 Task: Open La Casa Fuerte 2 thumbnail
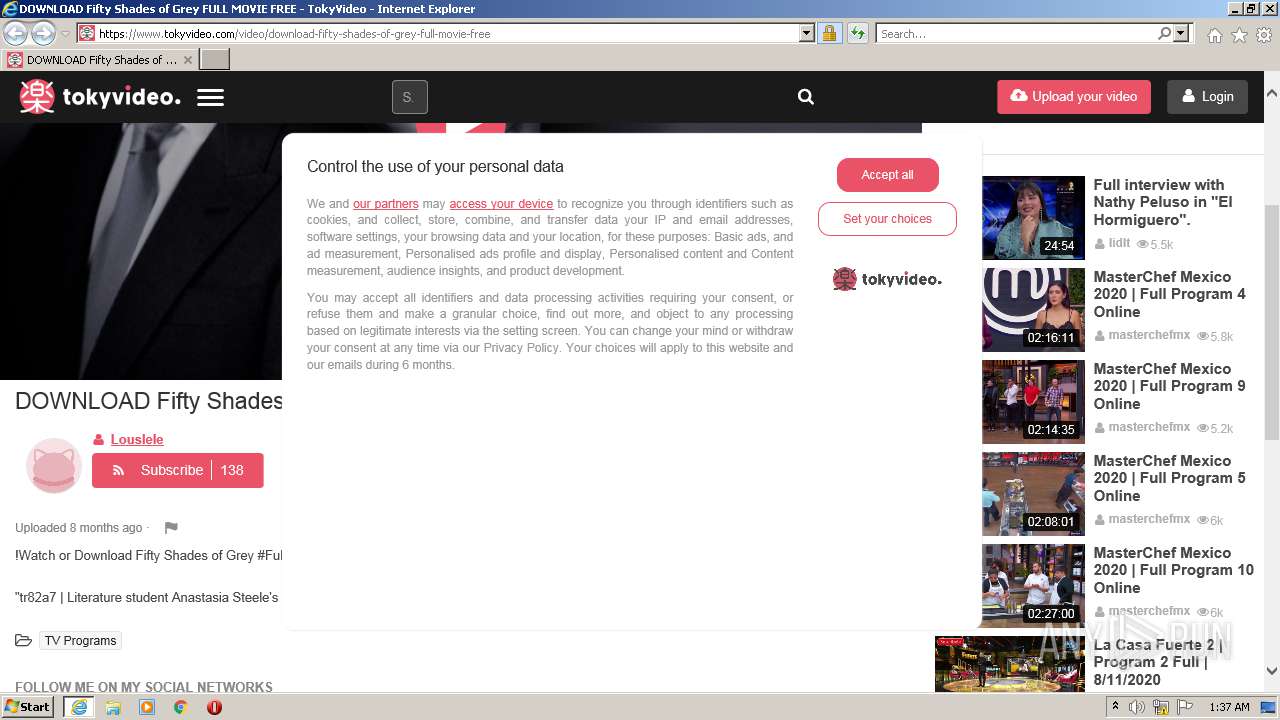pyautogui.click(x=1010, y=664)
